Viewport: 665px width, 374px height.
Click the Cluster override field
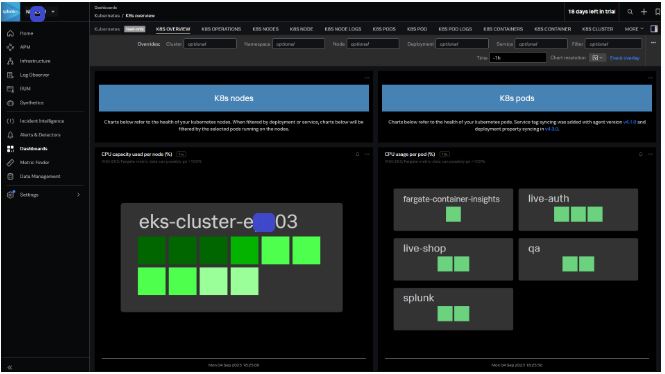210,44
